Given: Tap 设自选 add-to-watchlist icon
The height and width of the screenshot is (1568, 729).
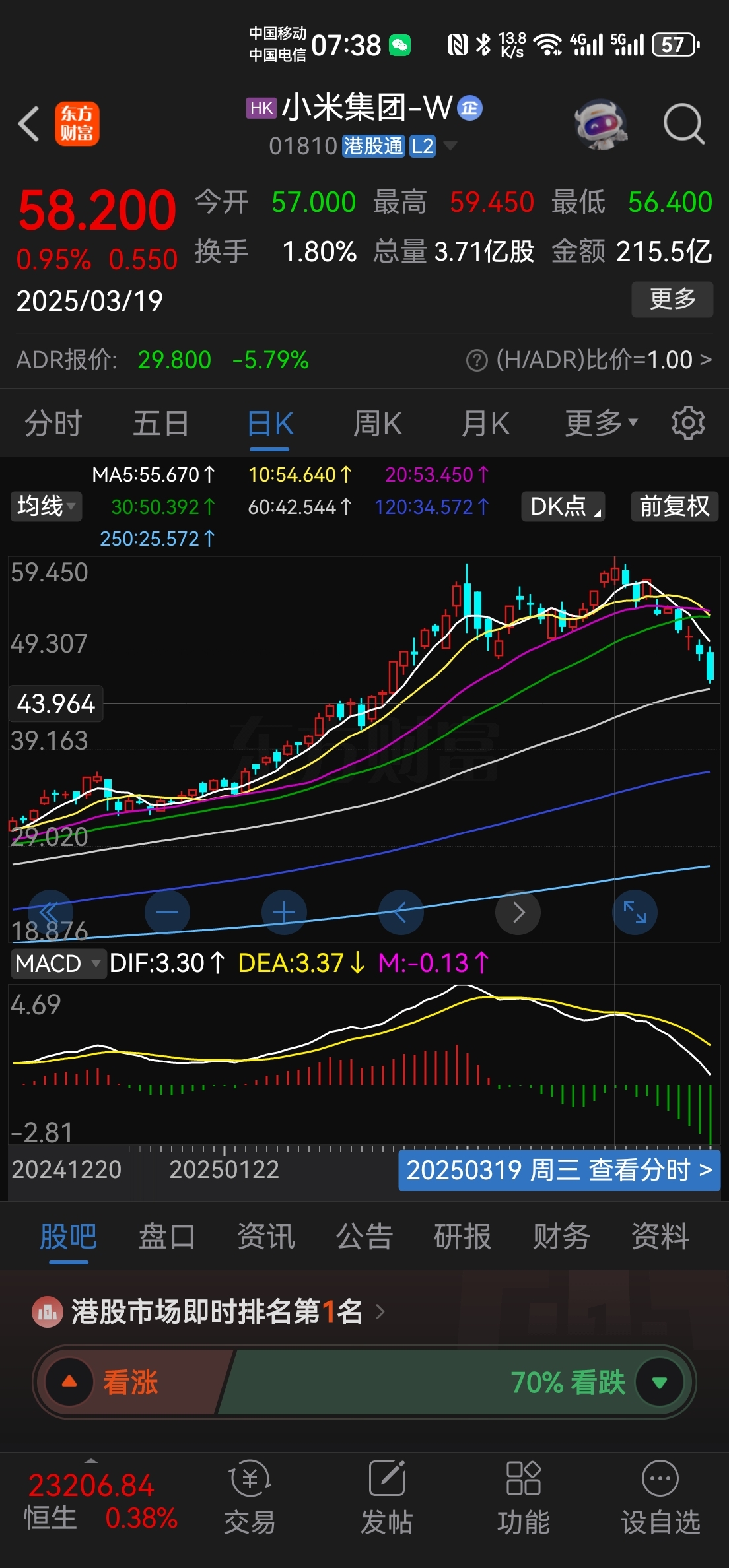Looking at the screenshot, I should [660, 1479].
